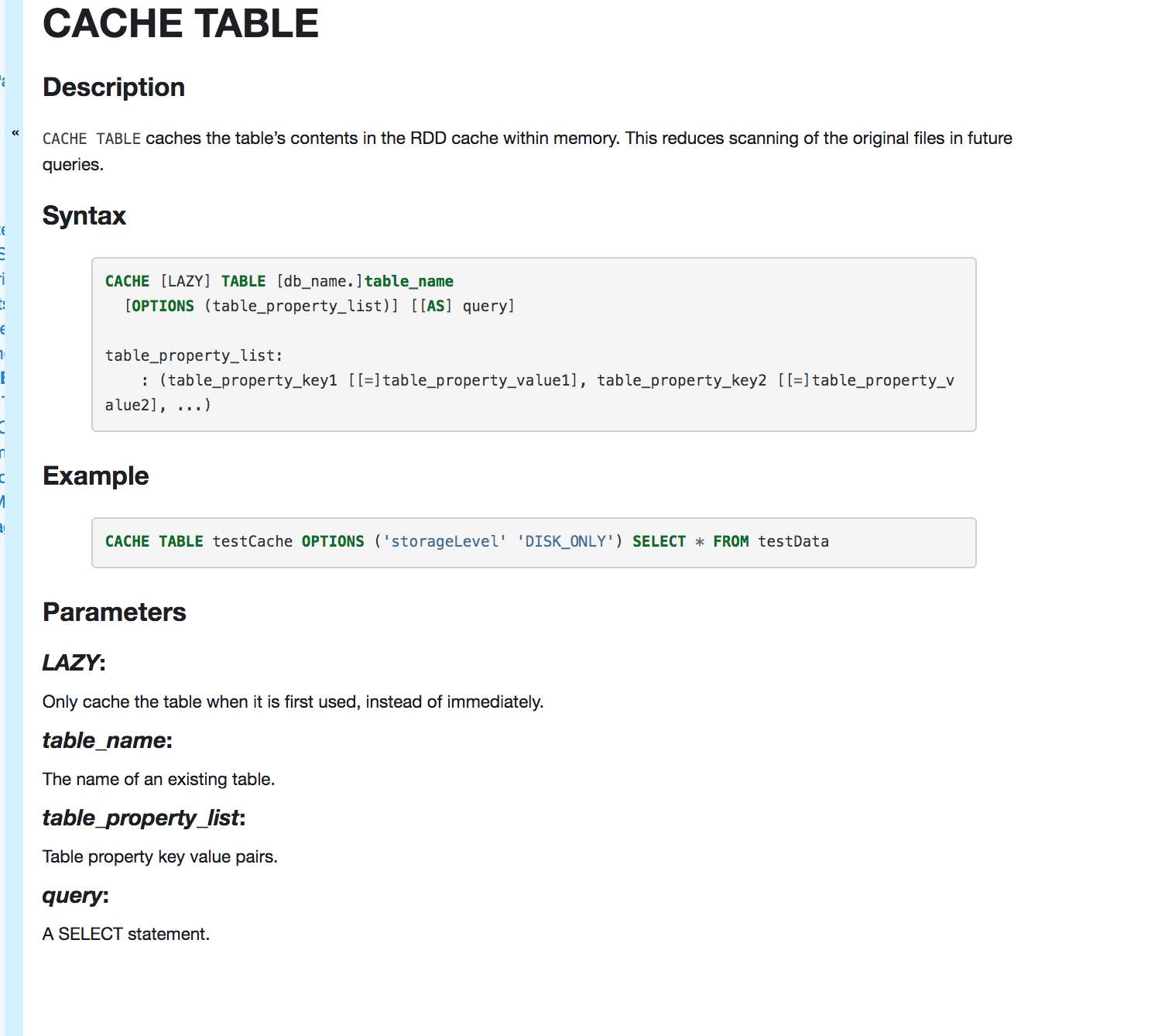Click '[LAZY]' in the syntax code block
Viewport: 1175px width, 1036px height.
[x=185, y=281]
